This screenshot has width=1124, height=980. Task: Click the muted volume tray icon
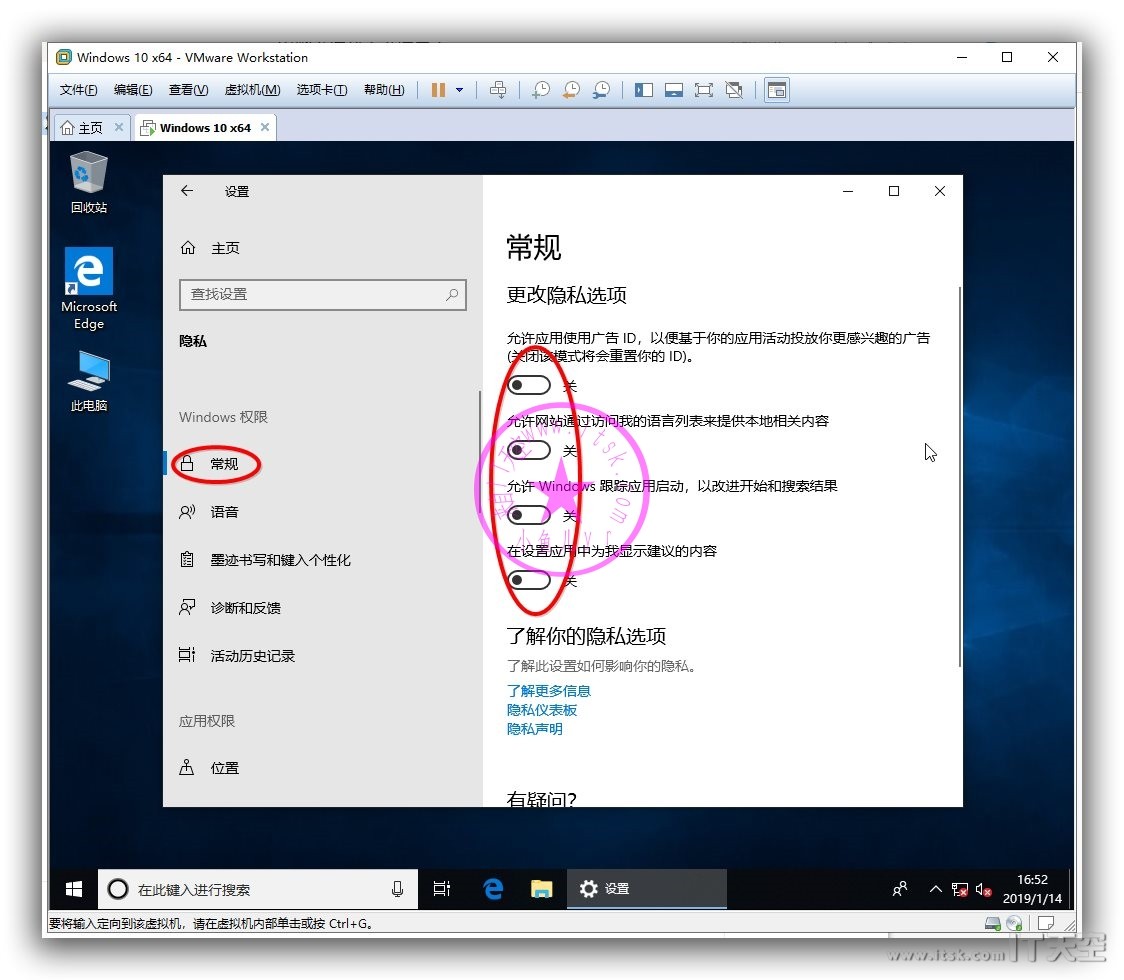pyautogui.click(x=984, y=890)
